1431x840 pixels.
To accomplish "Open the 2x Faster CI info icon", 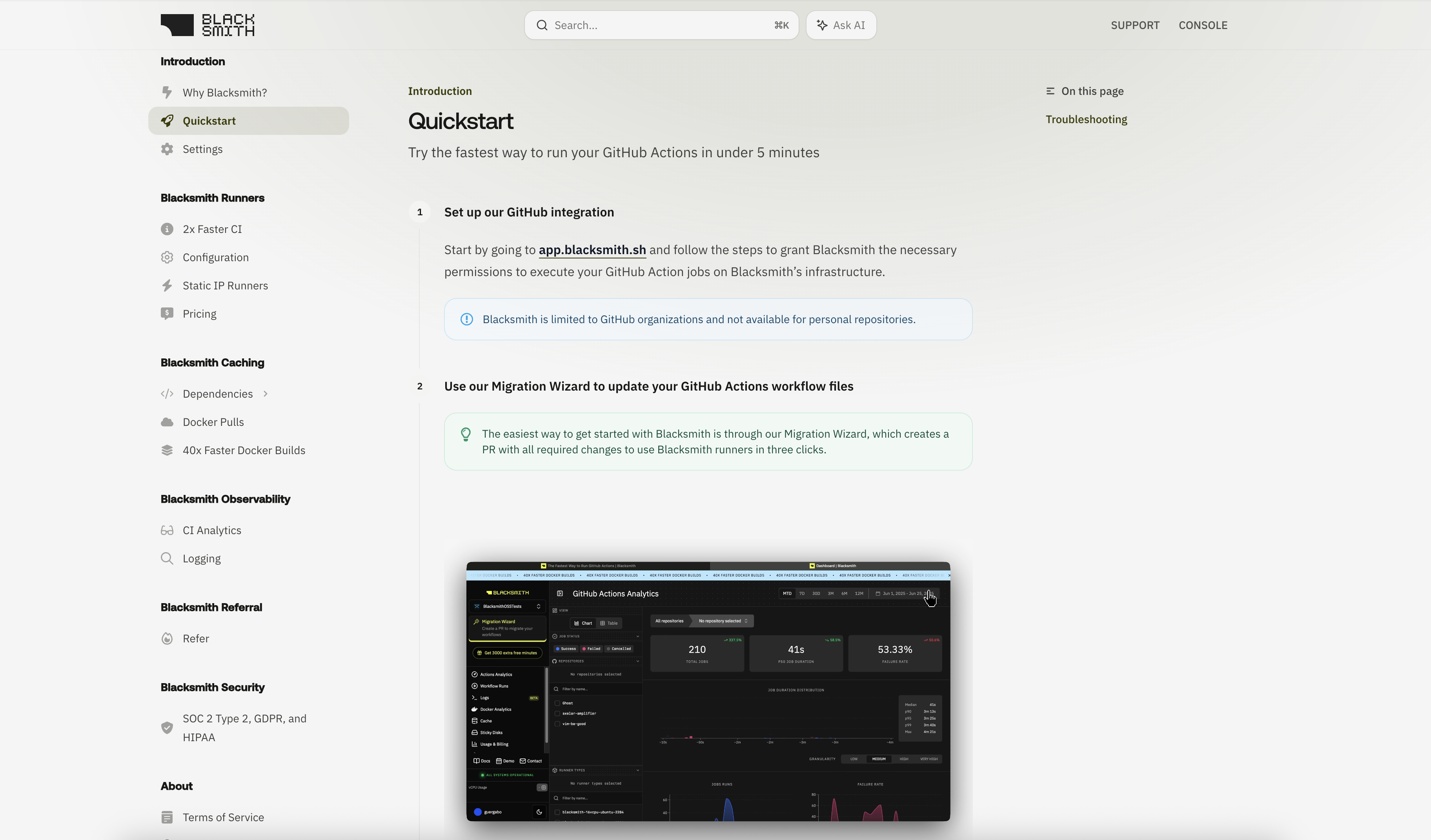I will pyautogui.click(x=167, y=229).
